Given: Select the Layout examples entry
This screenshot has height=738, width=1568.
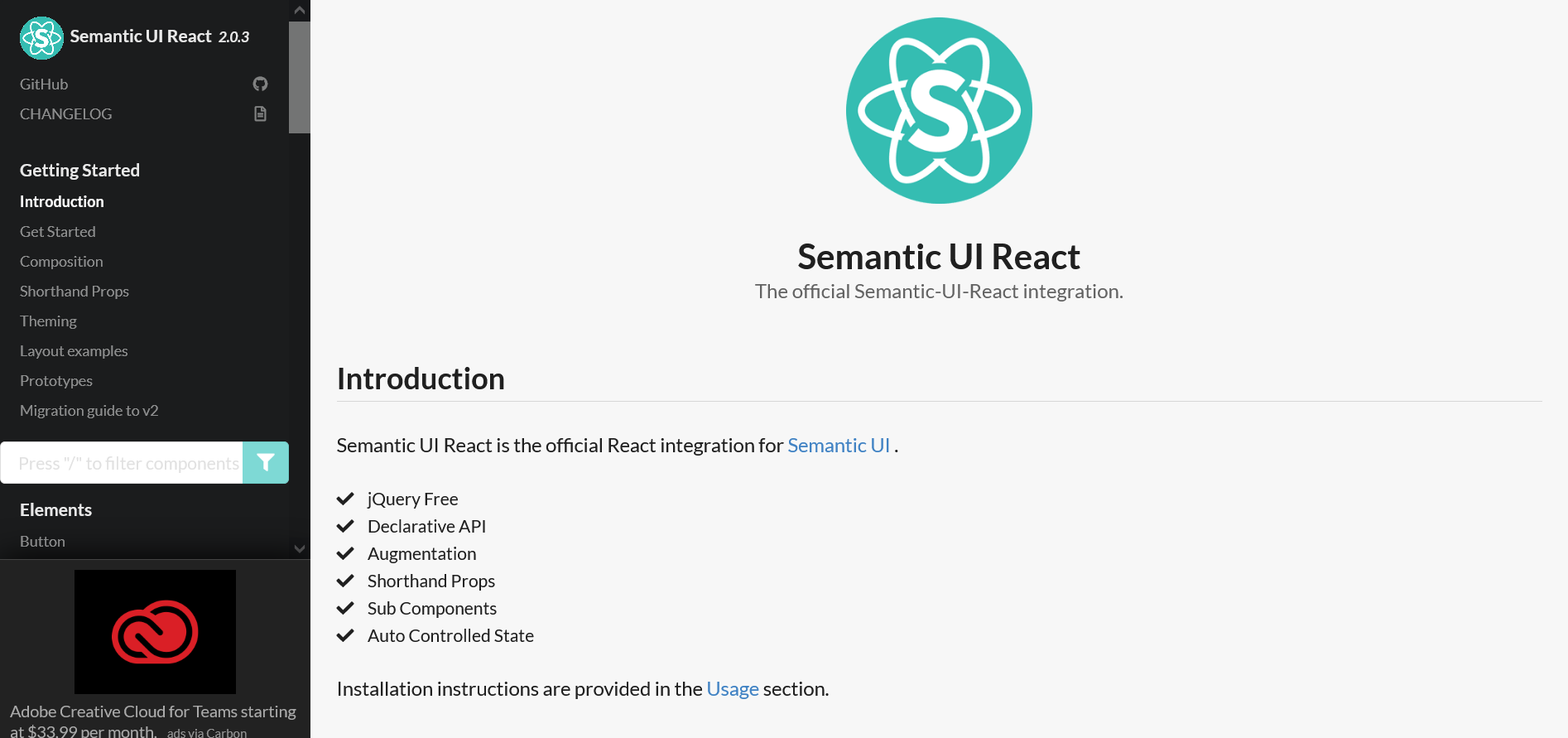Looking at the screenshot, I should 74,350.
